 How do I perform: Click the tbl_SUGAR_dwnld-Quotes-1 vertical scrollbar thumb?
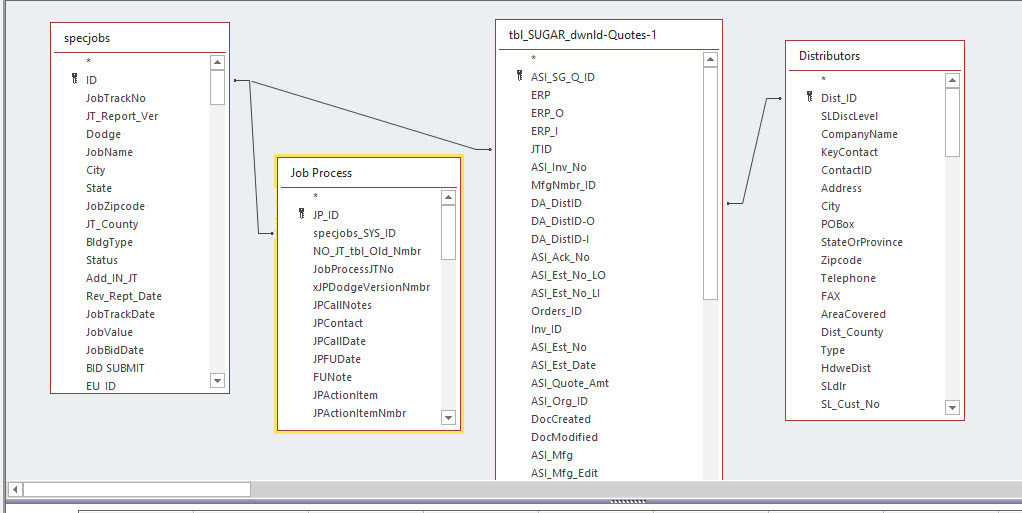pyautogui.click(x=710, y=183)
